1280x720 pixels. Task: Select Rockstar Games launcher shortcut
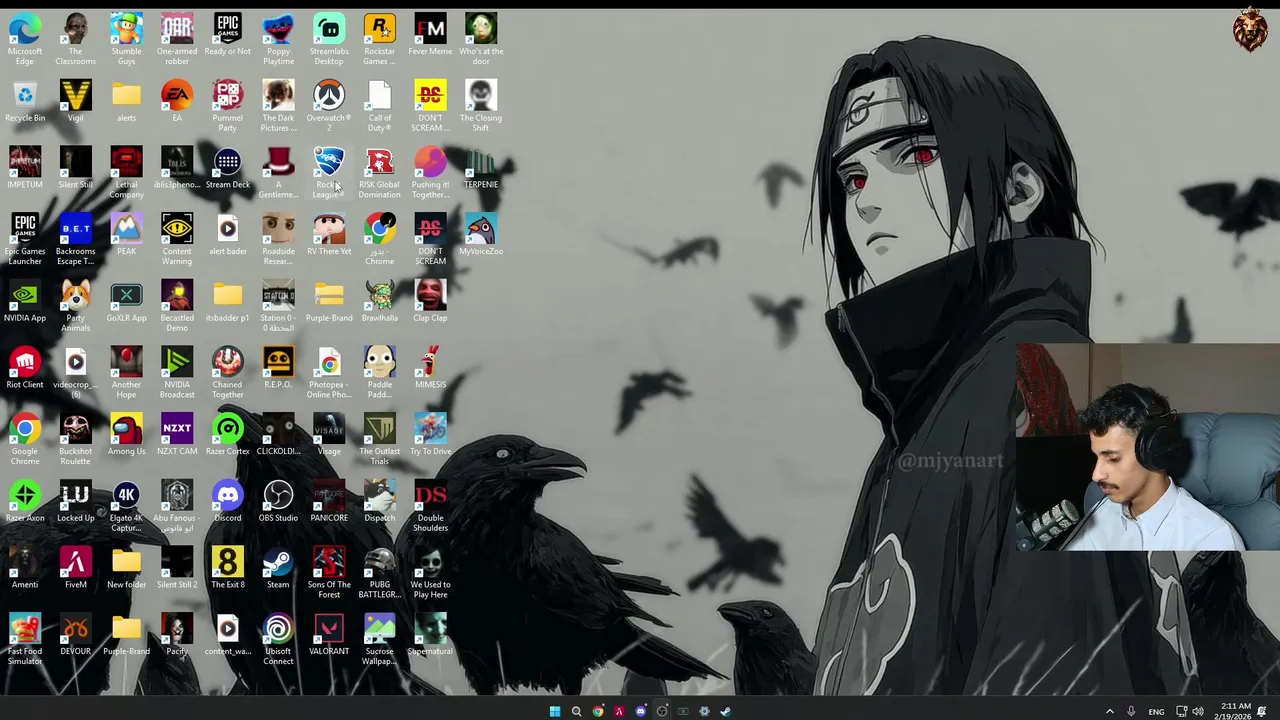coord(379,39)
